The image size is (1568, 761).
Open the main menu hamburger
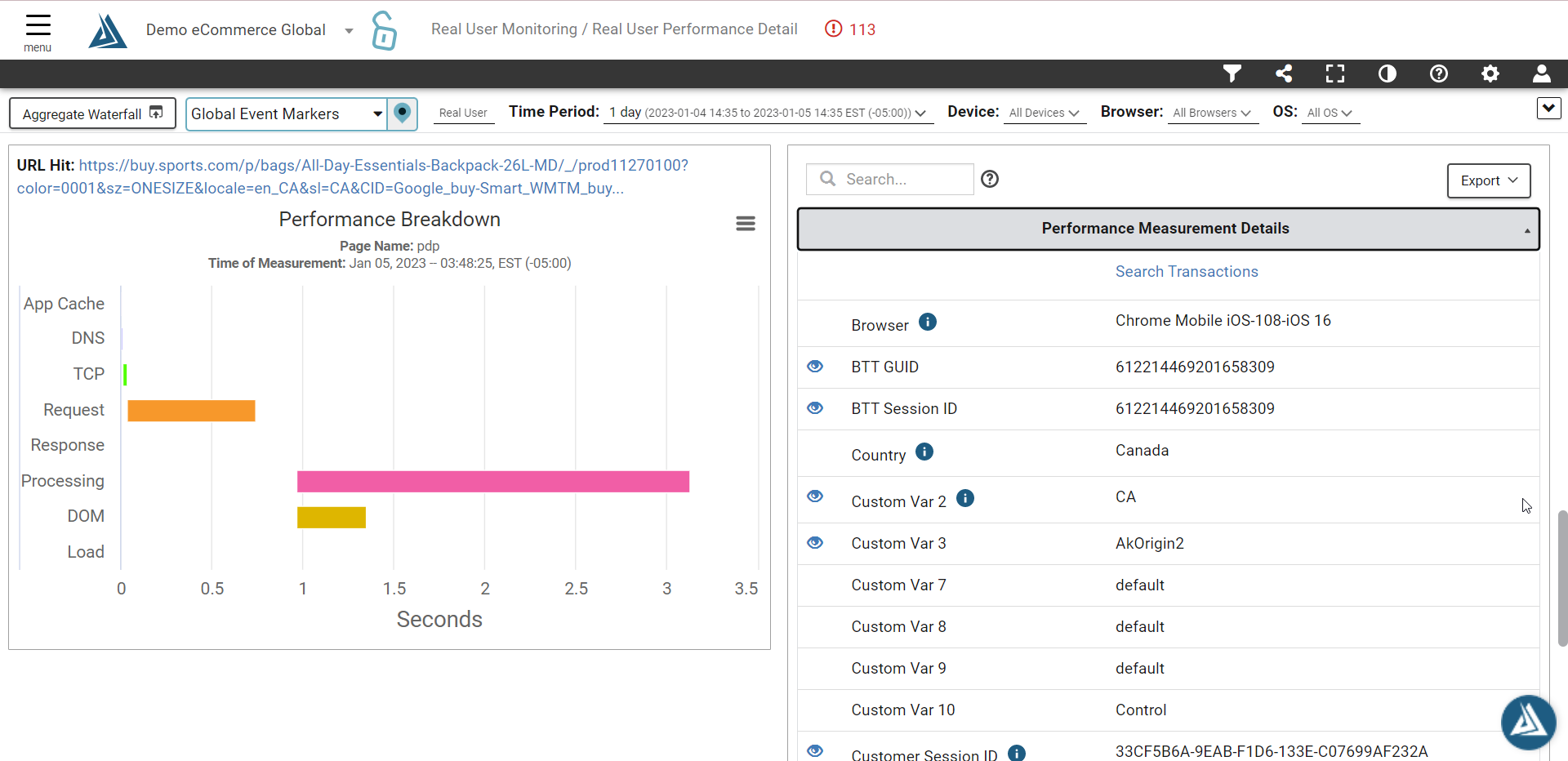(38, 32)
